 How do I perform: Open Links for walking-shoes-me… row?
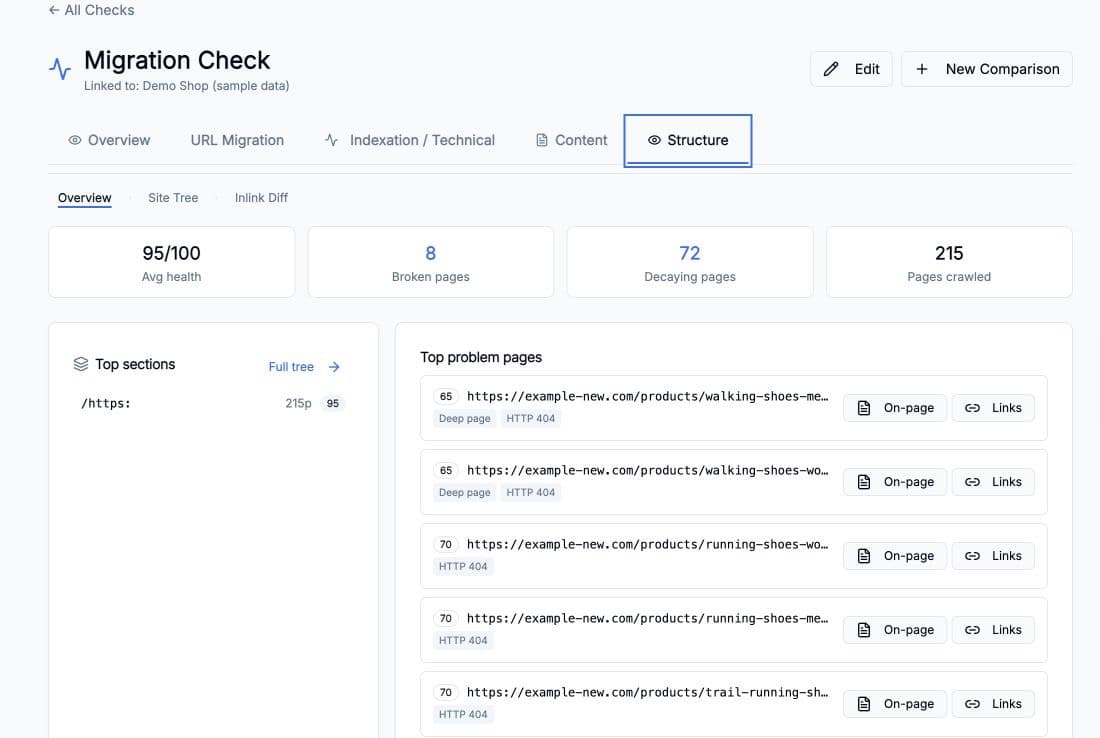993,408
